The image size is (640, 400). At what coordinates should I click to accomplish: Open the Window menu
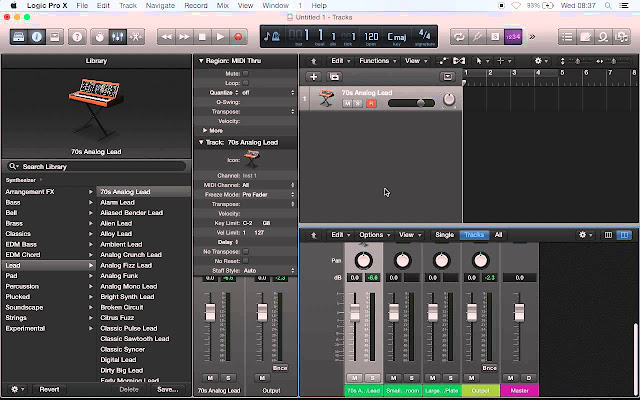276,6
